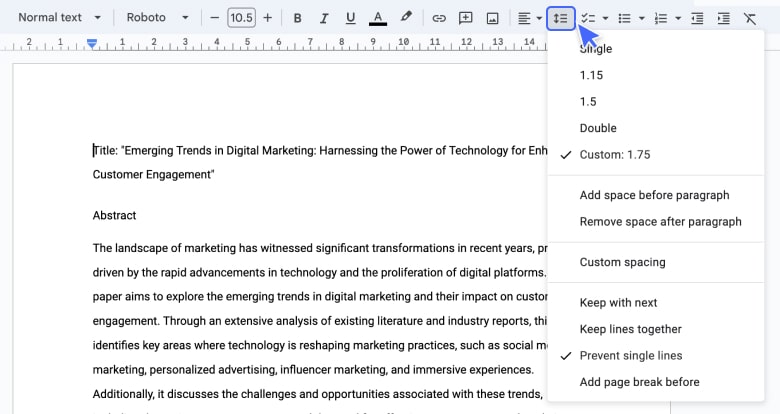Toggle italic formatting
This screenshot has height=414, width=780.
[324, 18]
